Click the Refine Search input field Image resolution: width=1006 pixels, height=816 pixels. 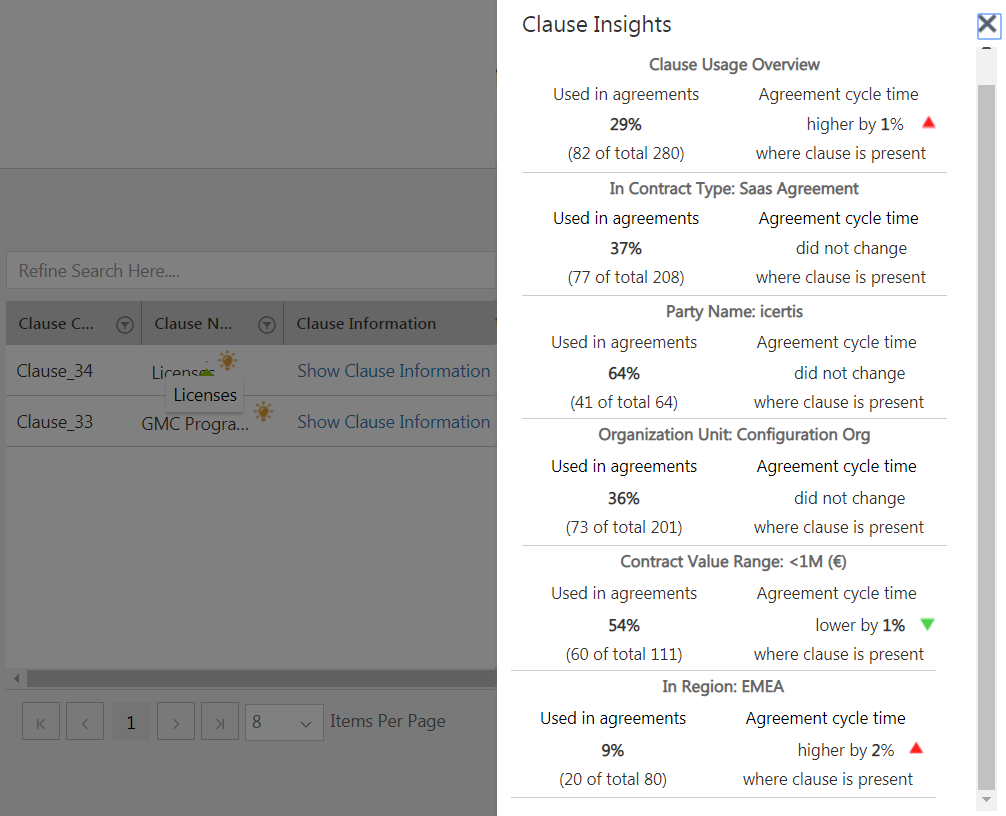pos(250,271)
